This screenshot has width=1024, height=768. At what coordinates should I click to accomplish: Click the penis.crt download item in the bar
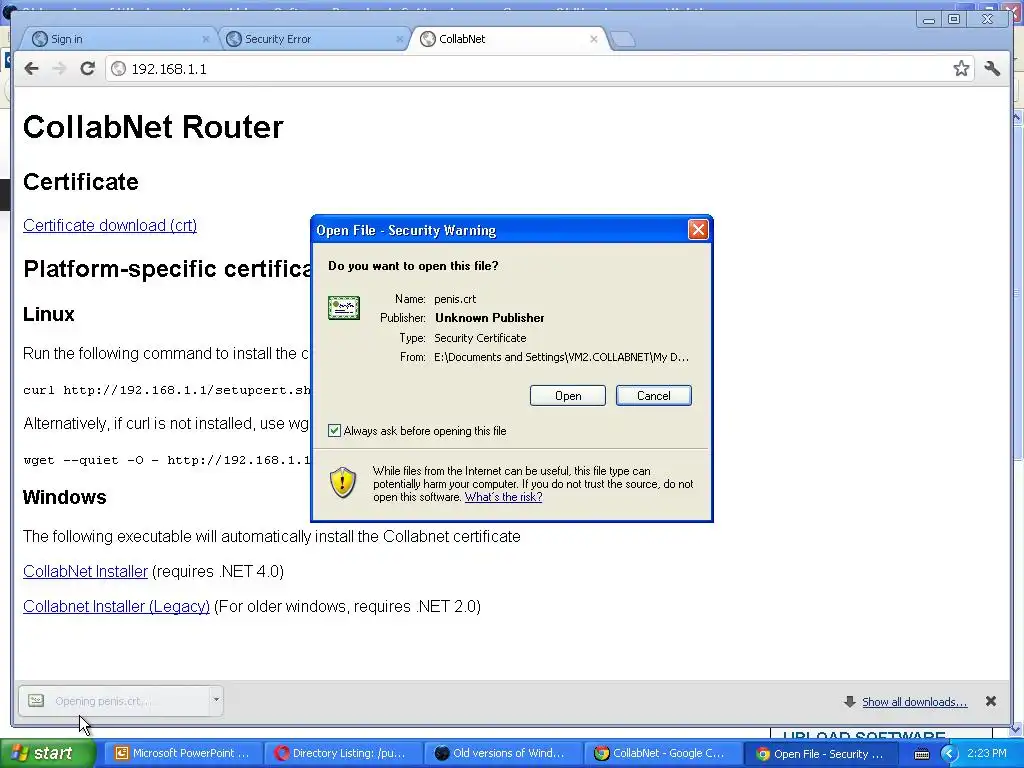[113, 701]
